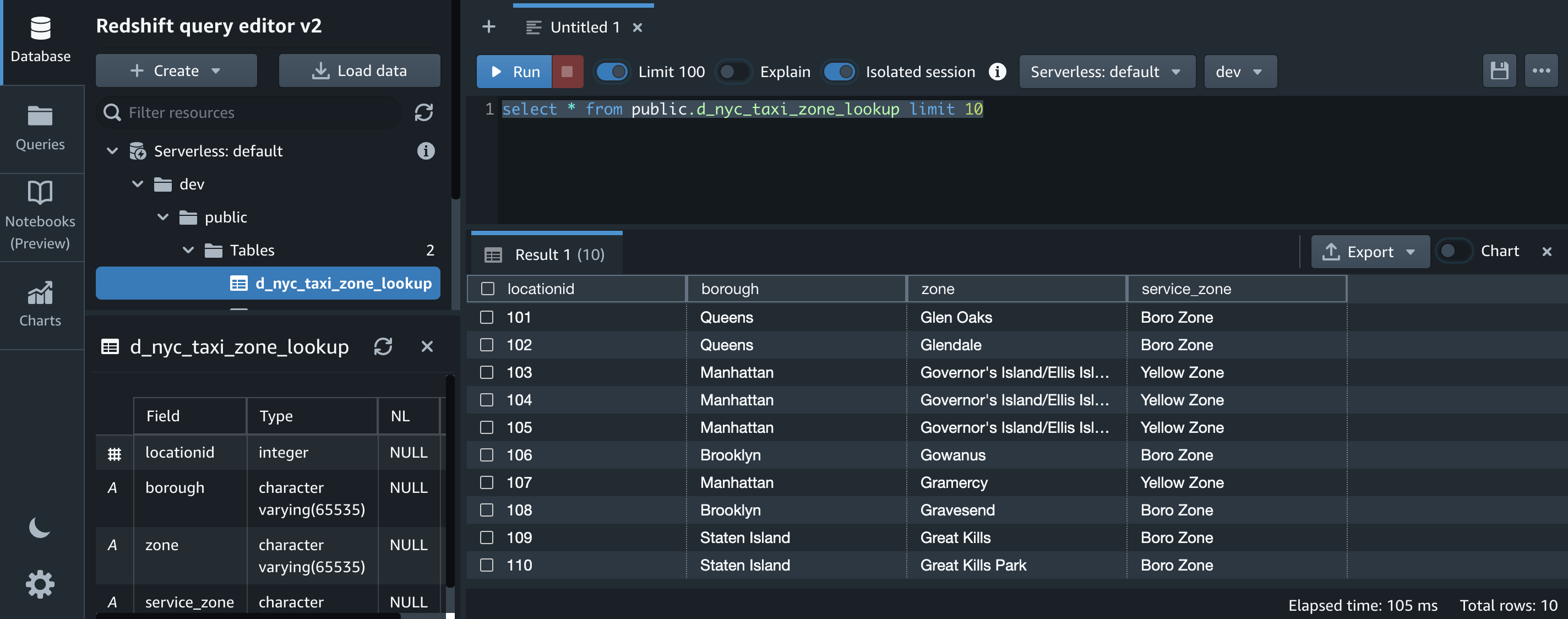1568x619 pixels.
Task: Toggle dark mode moon icon
Action: pos(40,527)
